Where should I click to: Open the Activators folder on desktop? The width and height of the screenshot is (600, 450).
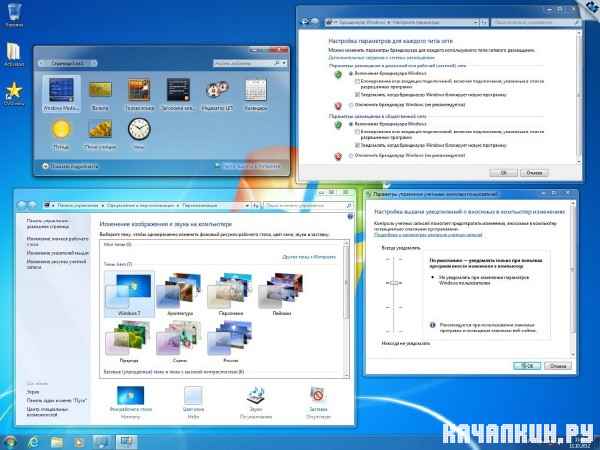click(x=14, y=54)
